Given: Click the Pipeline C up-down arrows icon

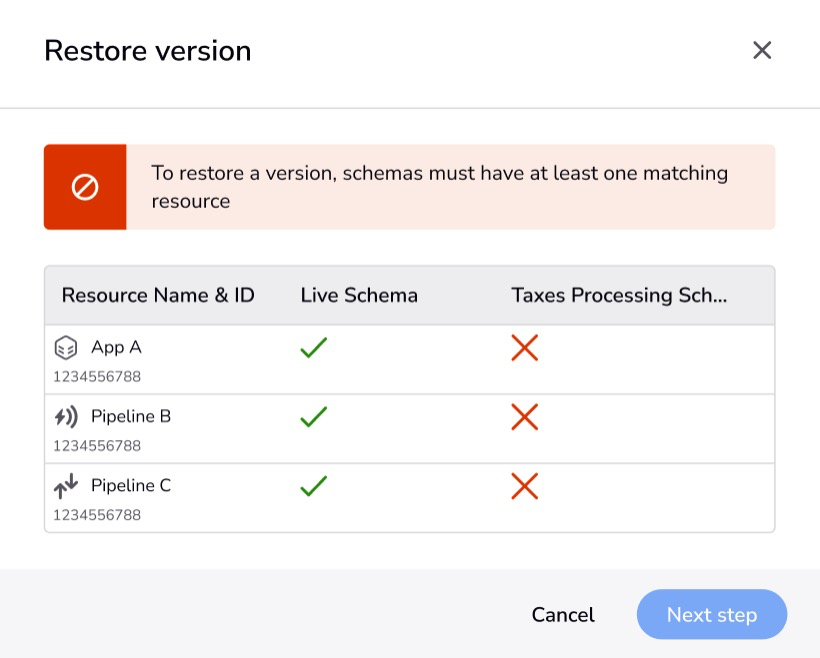Looking at the screenshot, I should pos(66,486).
